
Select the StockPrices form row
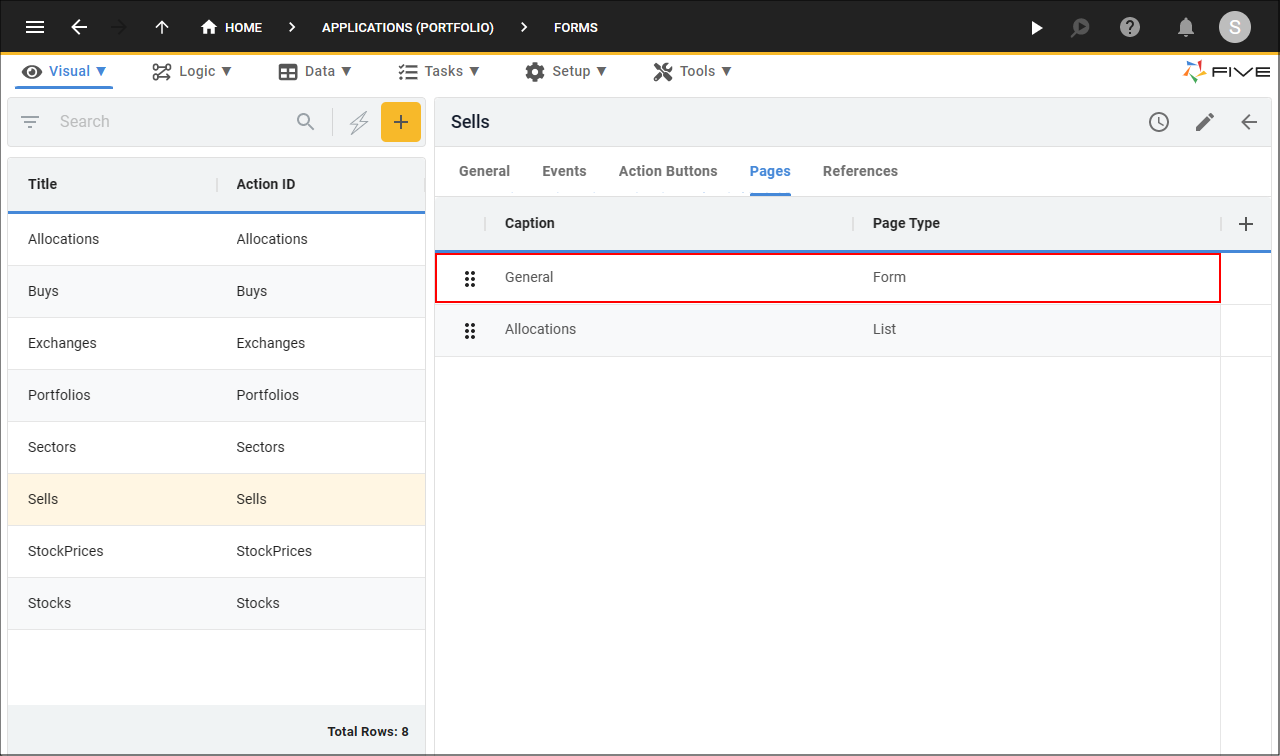click(x=216, y=551)
